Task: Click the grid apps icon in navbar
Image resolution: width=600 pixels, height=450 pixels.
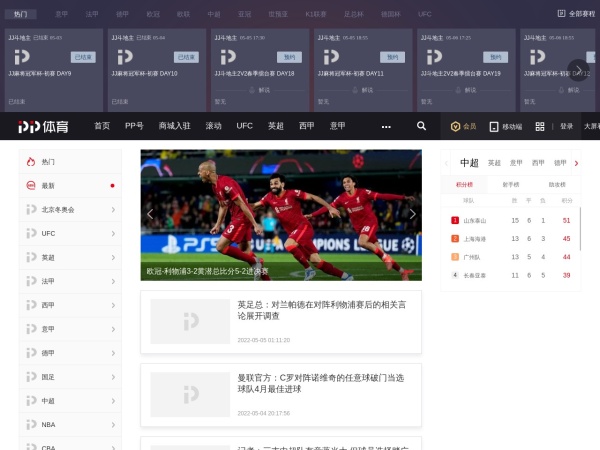Action: pyautogui.click(x=540, y=127)
